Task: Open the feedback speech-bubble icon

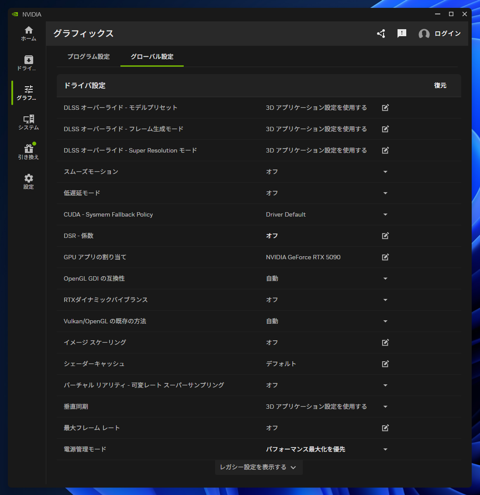Action: (402, 33)
